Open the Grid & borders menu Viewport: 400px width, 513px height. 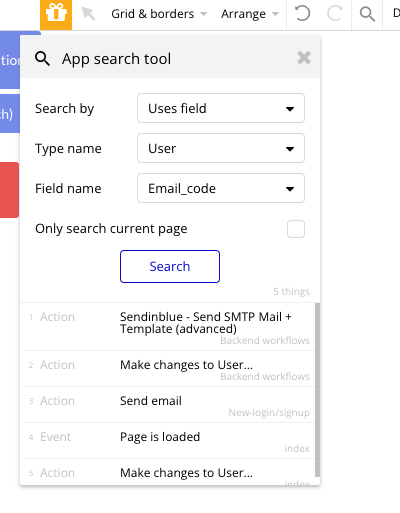159,14
